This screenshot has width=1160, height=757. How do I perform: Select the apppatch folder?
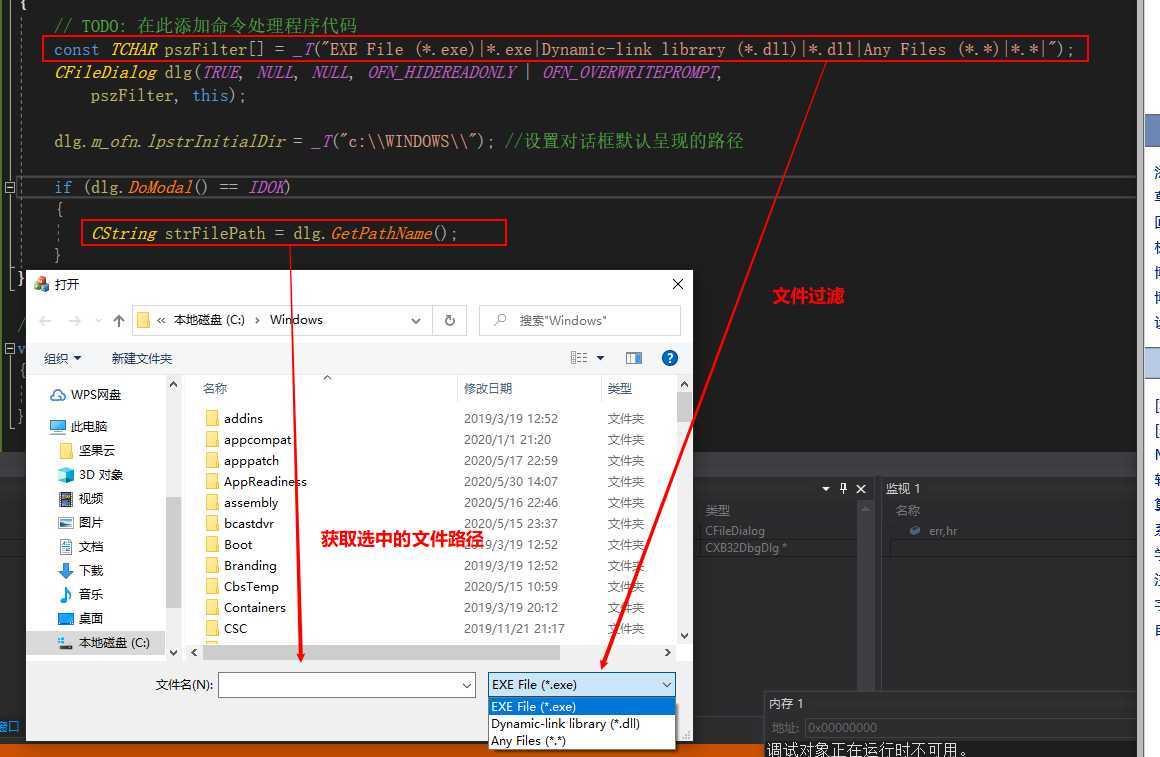coord(242,460)
